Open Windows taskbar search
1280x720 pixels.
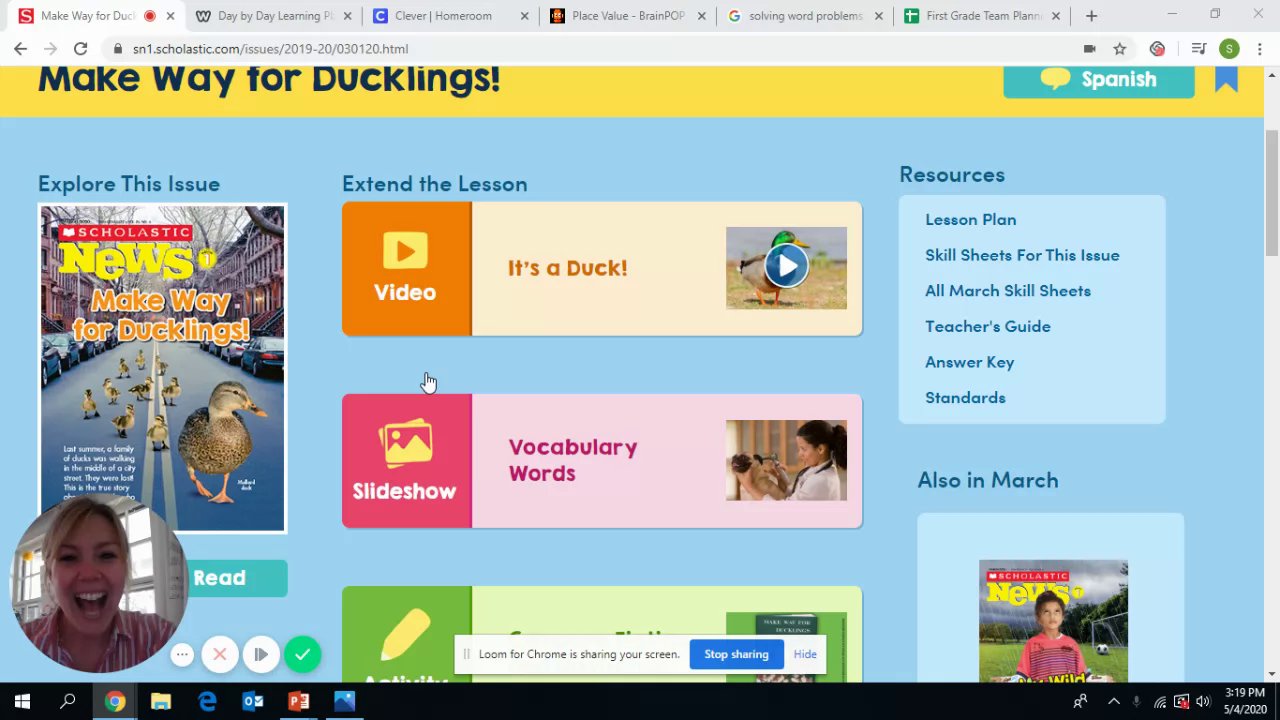68,702
